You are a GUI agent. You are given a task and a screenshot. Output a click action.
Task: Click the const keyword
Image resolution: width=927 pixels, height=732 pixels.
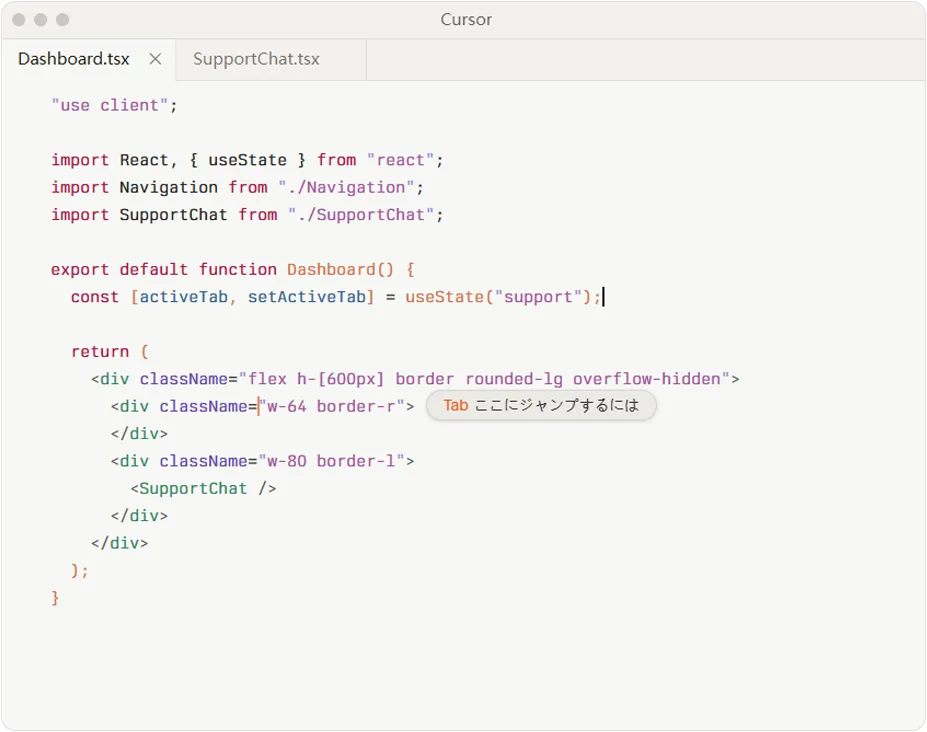point(95,297)
